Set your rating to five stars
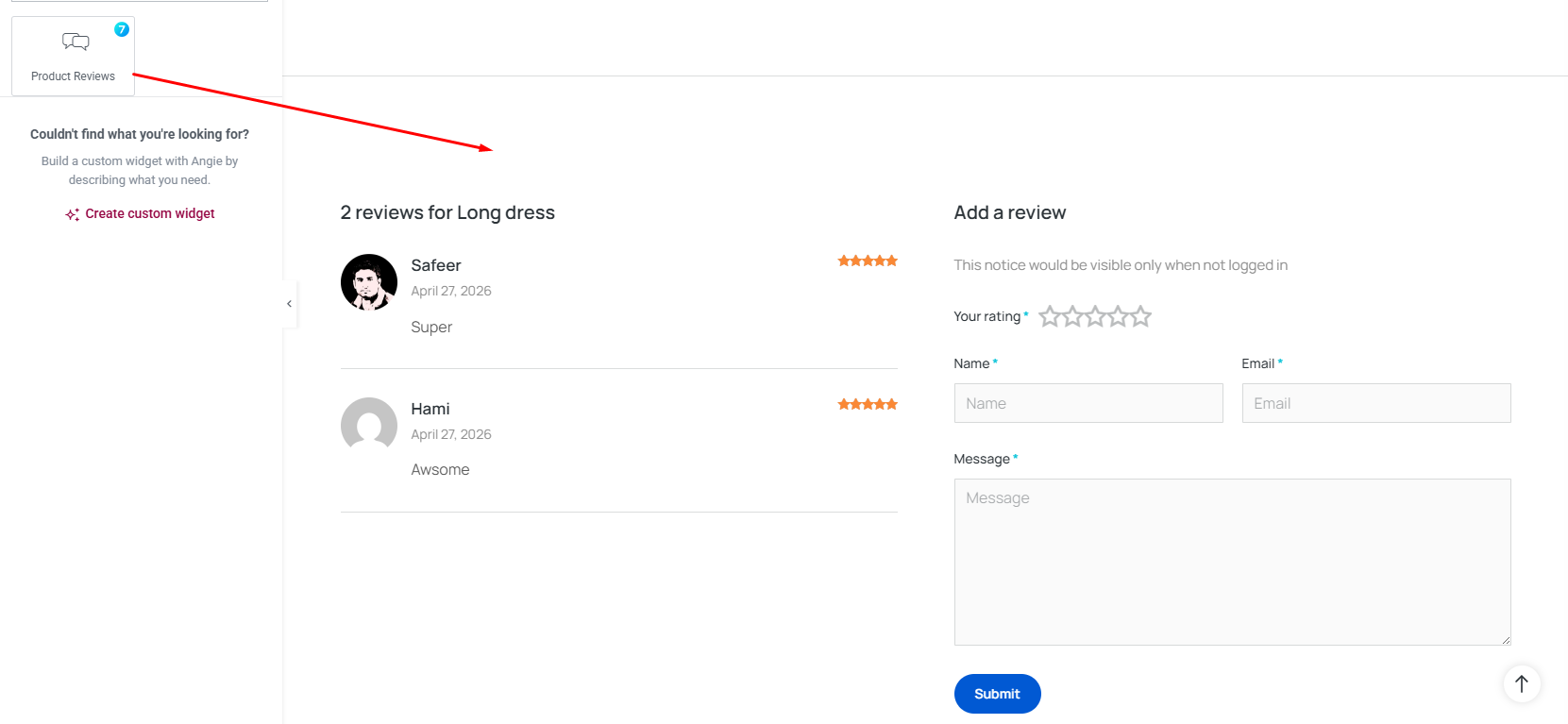The width and height of the screenshot is (1568, 724). coord(1140,316)
